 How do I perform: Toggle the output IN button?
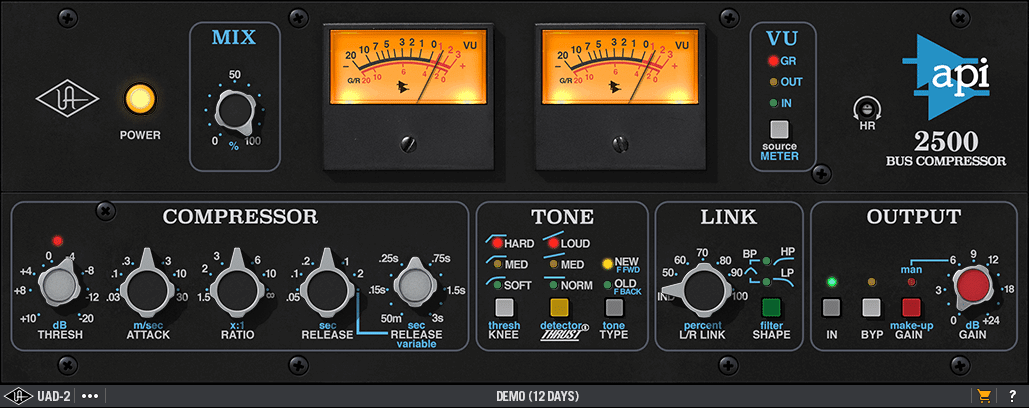pos(832,307)
